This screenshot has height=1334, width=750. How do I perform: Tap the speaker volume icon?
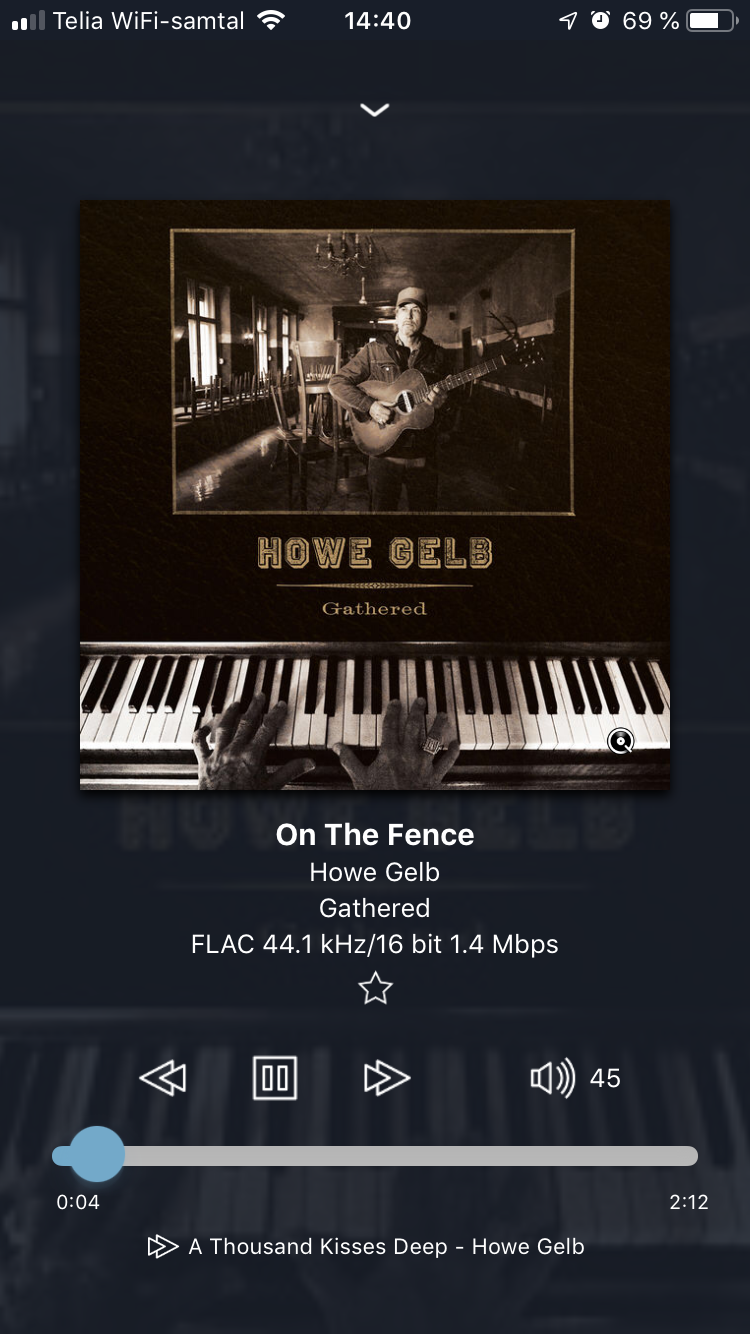[x=552, y=1078]
